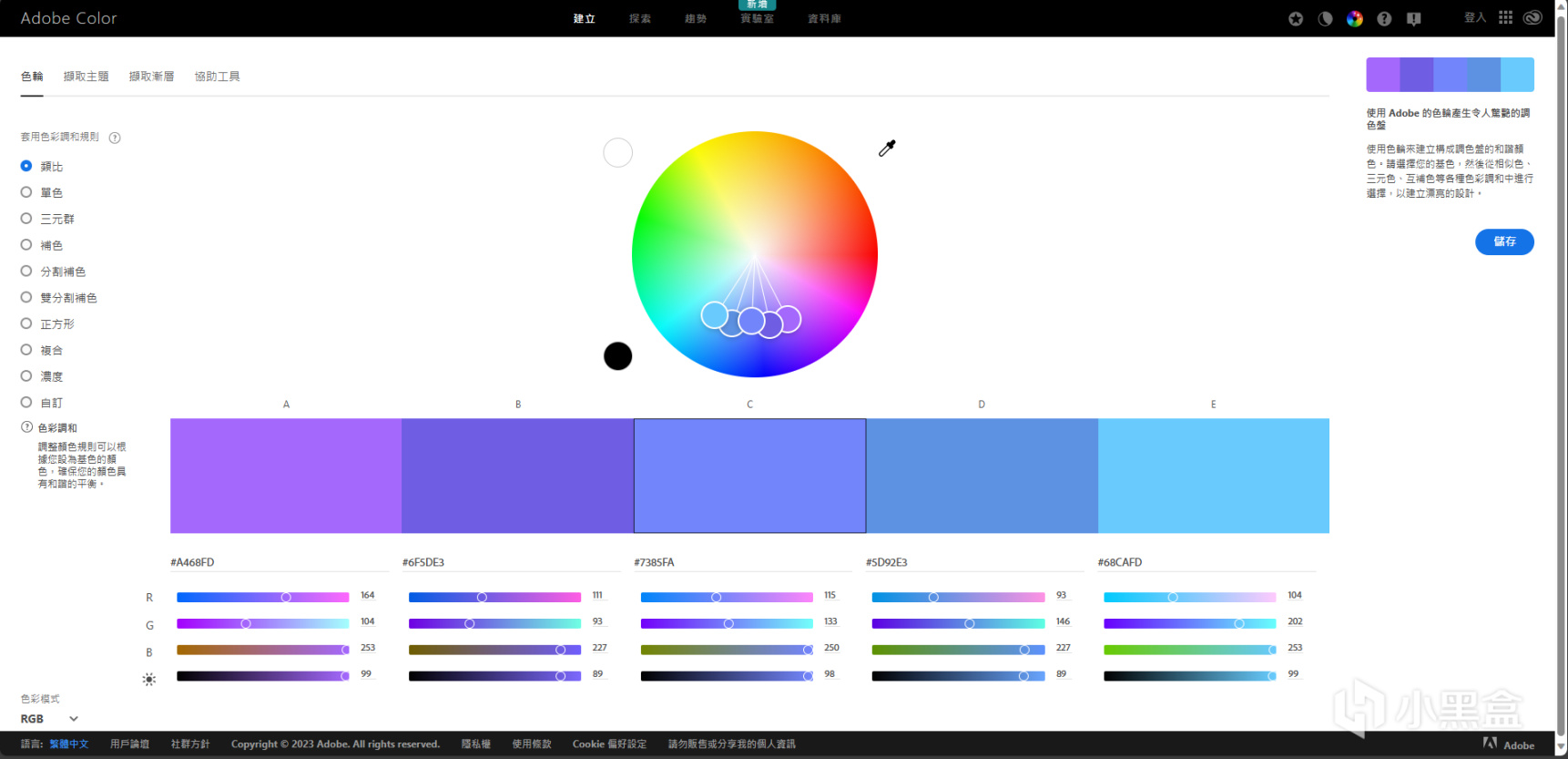Screen dimensions: 1568x759
Task: Click the white circle beside the color wheel
Action: point(617,152)
